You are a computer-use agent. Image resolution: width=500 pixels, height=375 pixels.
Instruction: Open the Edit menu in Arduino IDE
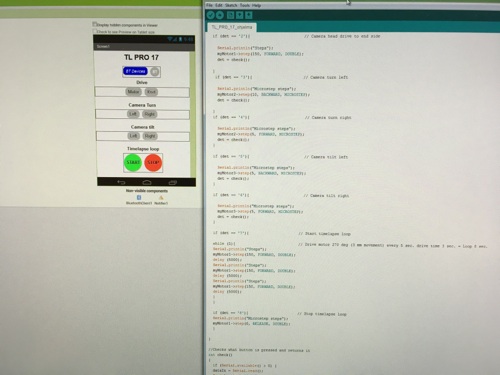(x=219, y=5)
